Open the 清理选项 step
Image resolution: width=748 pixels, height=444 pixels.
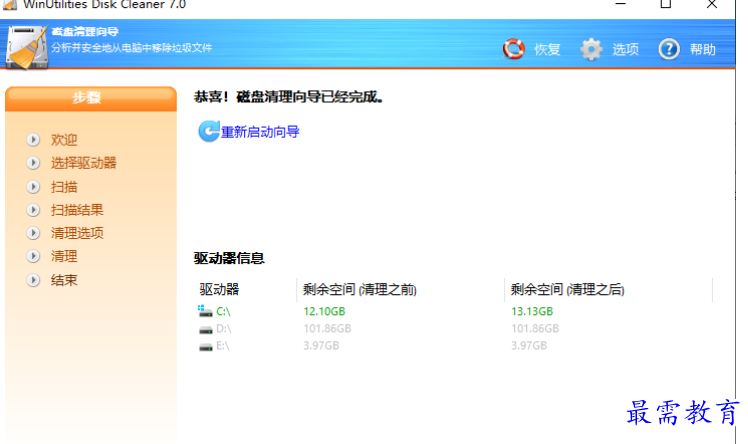(x=77, y=233)
